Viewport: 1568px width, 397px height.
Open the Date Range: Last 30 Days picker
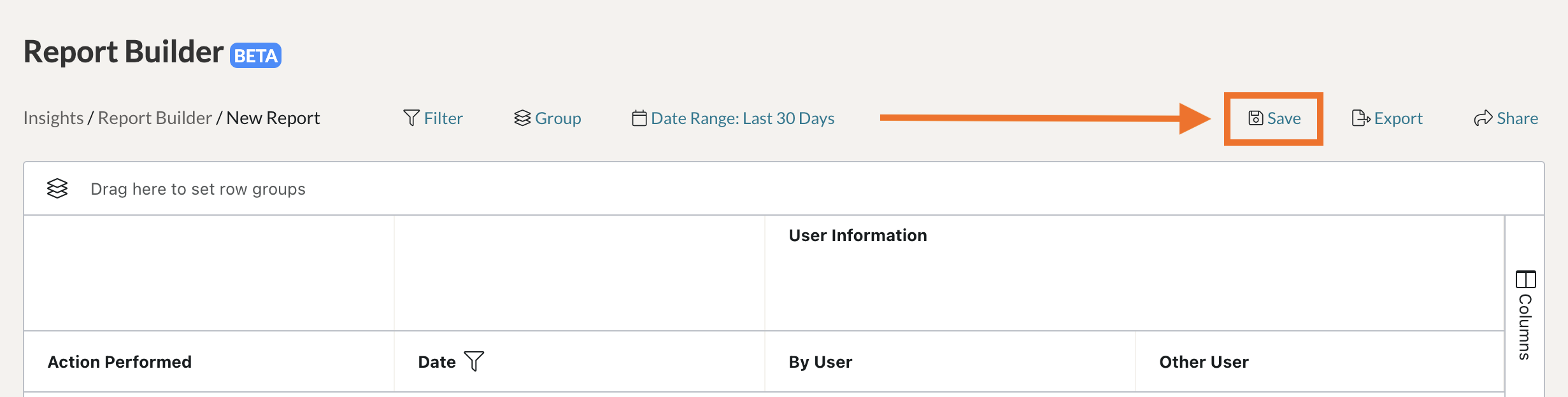[x=742, y=118]
